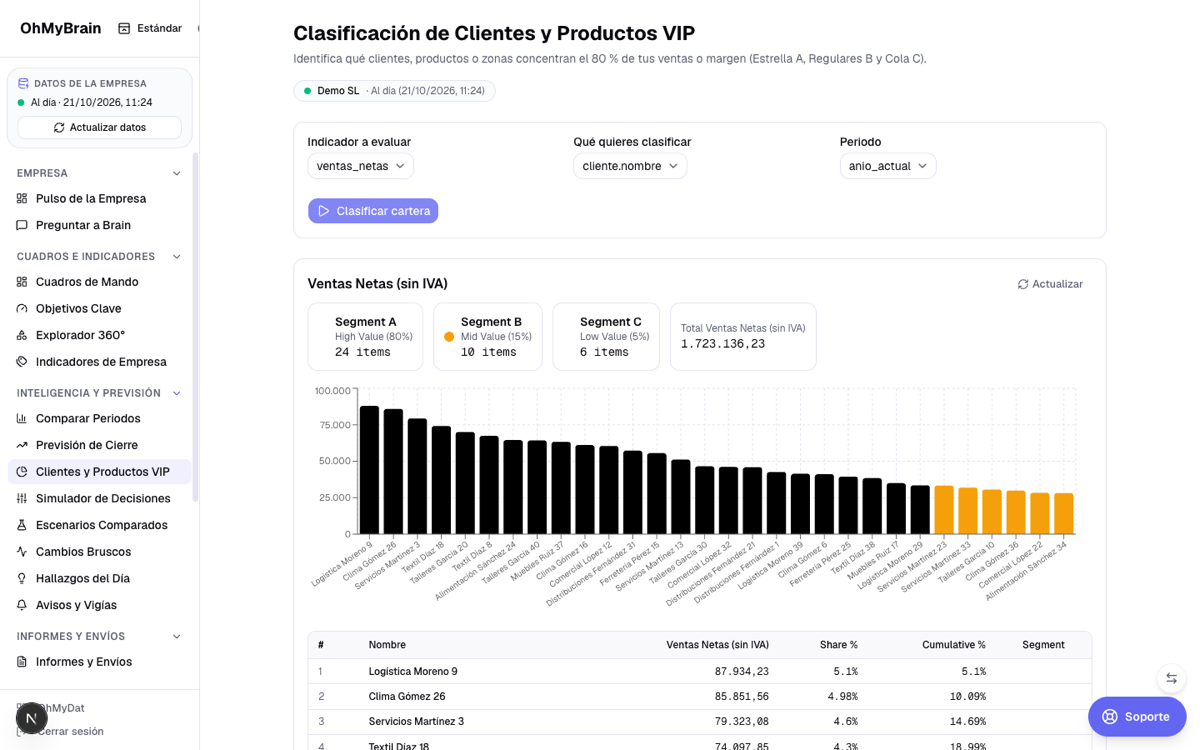Collapse the Inteligencia y Previsión section

(x=177, y=394)
